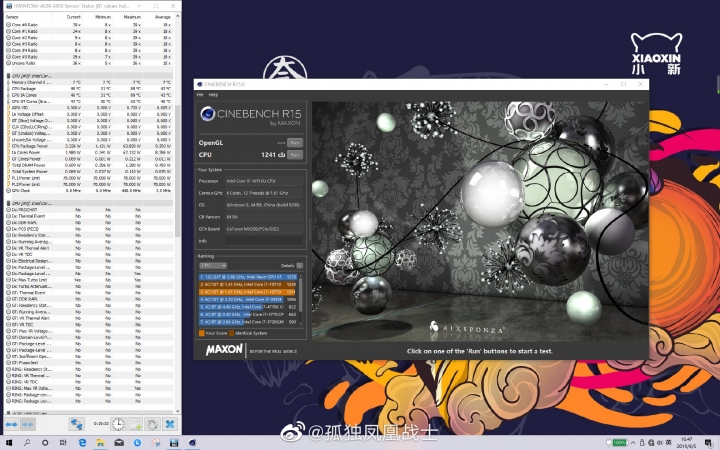Click the brown Identical System legend swatch
This screenshot has height=450, width=720.
click(231, 333)
